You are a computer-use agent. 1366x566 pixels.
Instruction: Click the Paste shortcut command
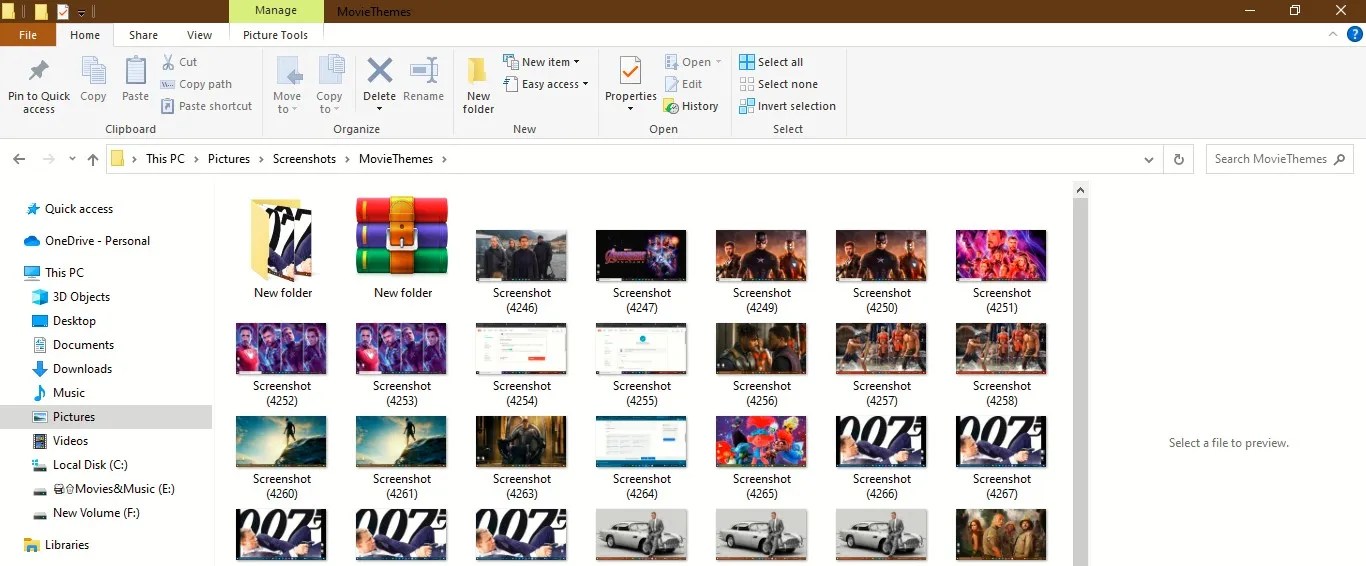(206, 106)
